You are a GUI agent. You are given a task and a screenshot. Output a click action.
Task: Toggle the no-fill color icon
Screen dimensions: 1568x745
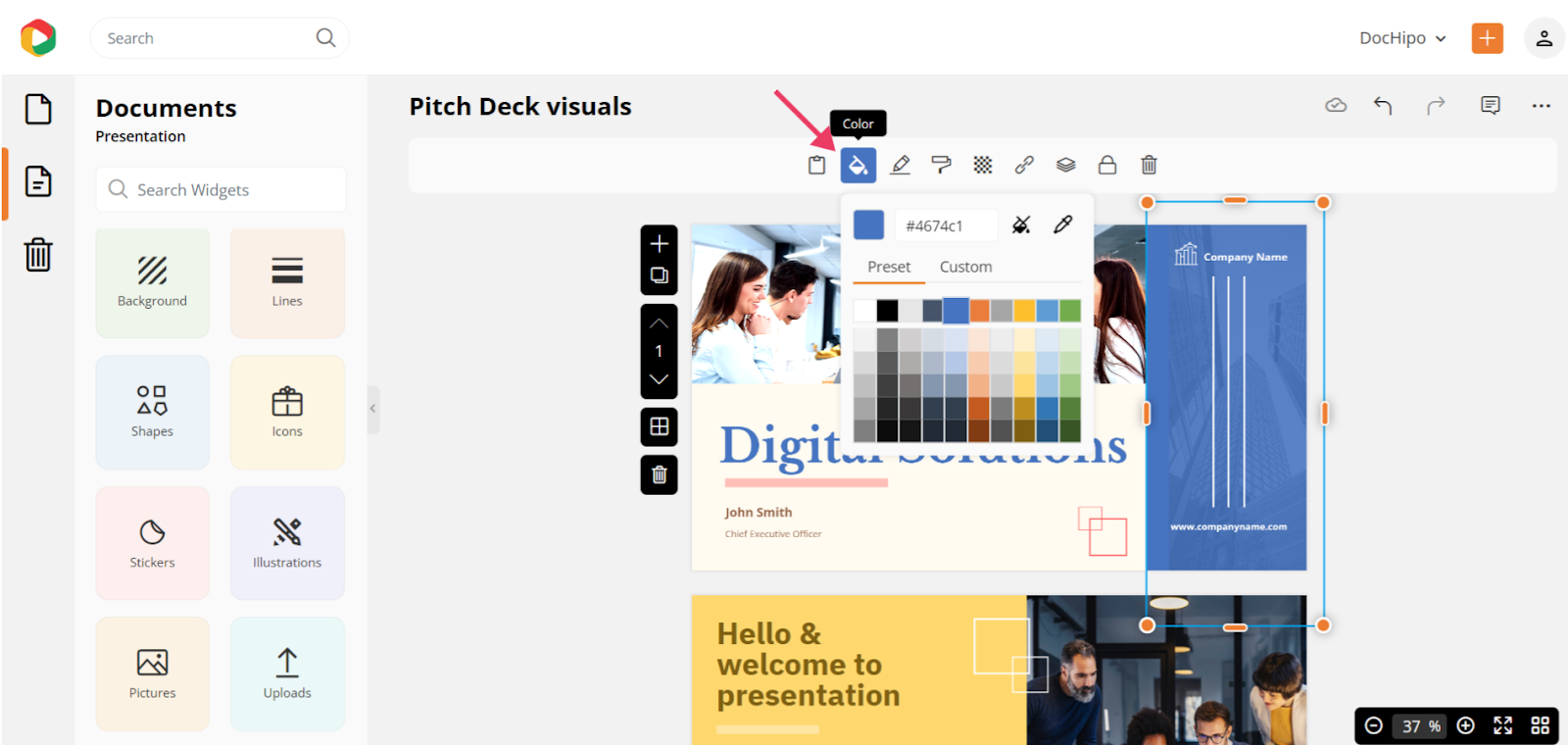tap(1021, 225)
